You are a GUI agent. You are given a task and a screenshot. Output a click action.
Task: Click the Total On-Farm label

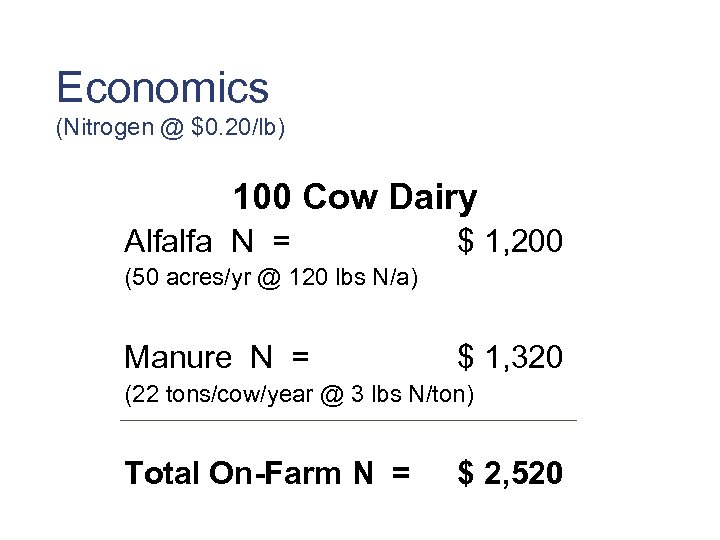point(233,473)
